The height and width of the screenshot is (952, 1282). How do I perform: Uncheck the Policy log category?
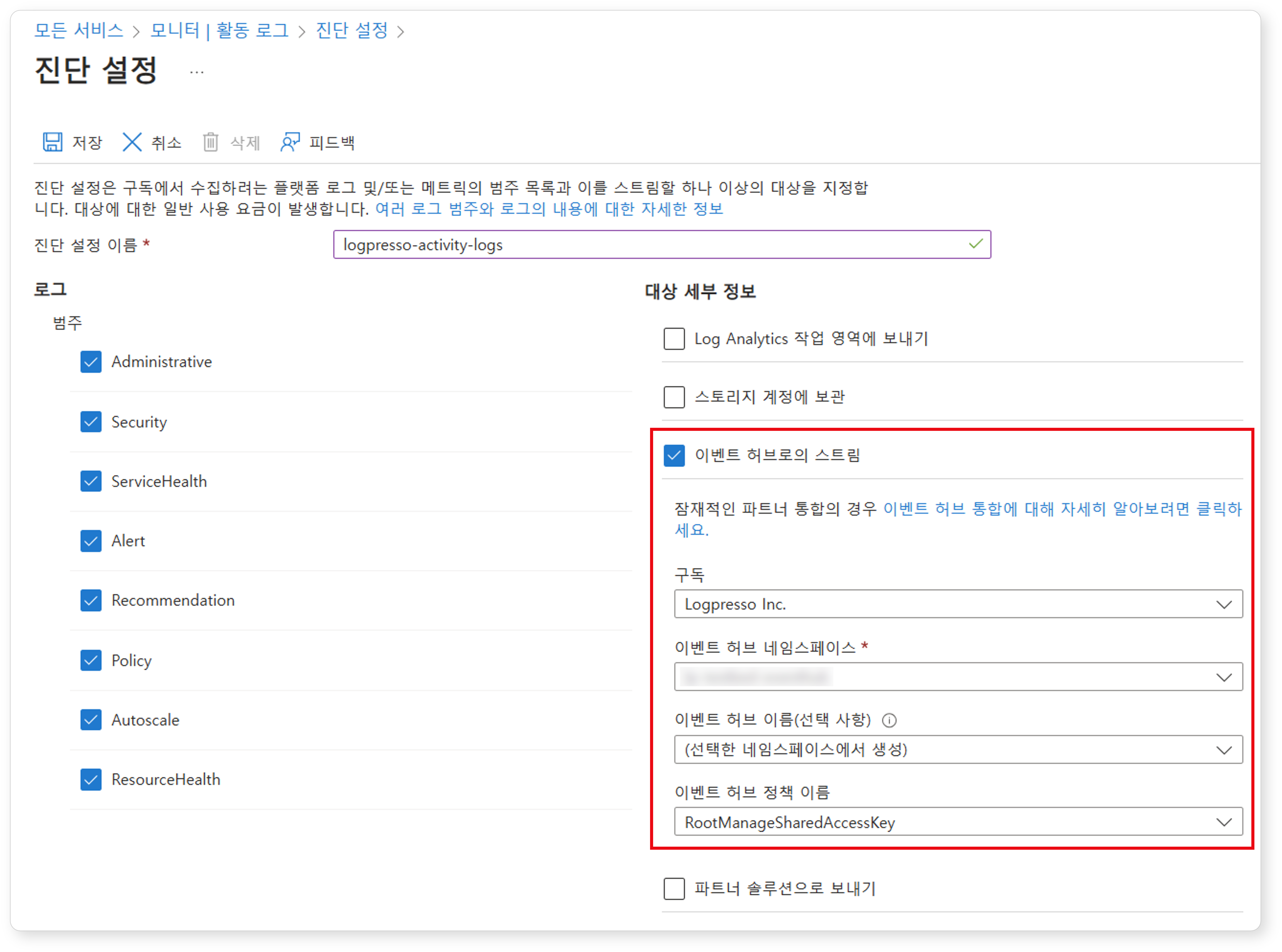(91, 660)
